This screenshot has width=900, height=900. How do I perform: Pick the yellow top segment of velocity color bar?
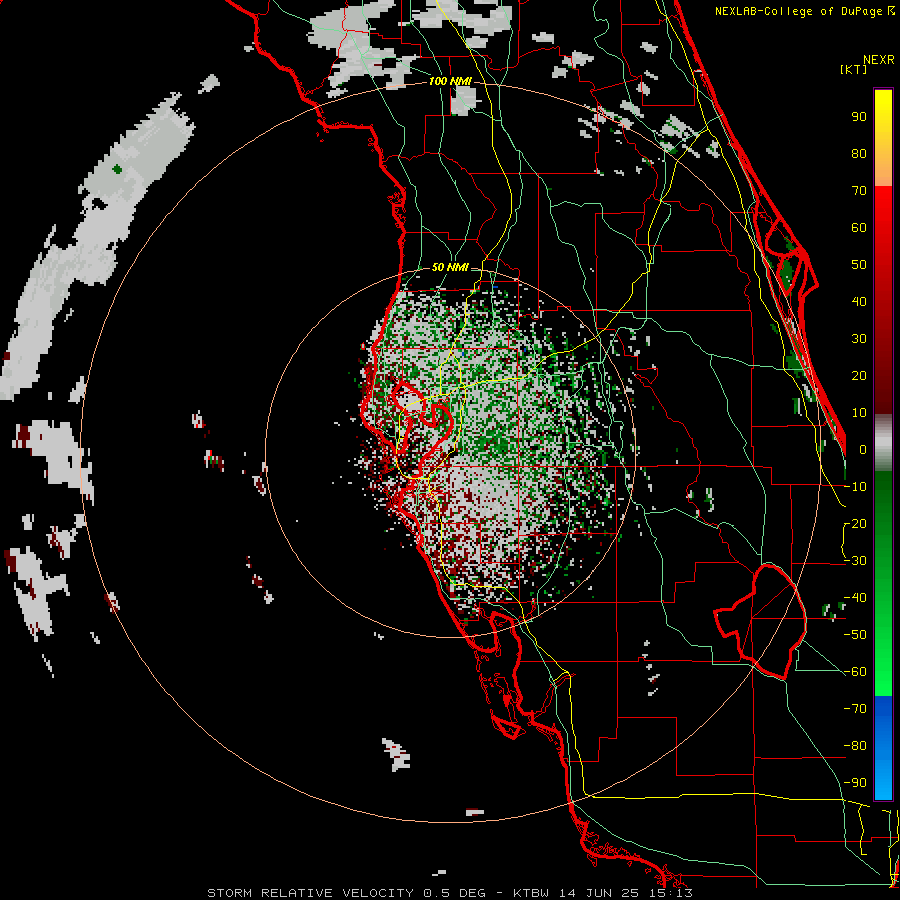coord(883,138)
